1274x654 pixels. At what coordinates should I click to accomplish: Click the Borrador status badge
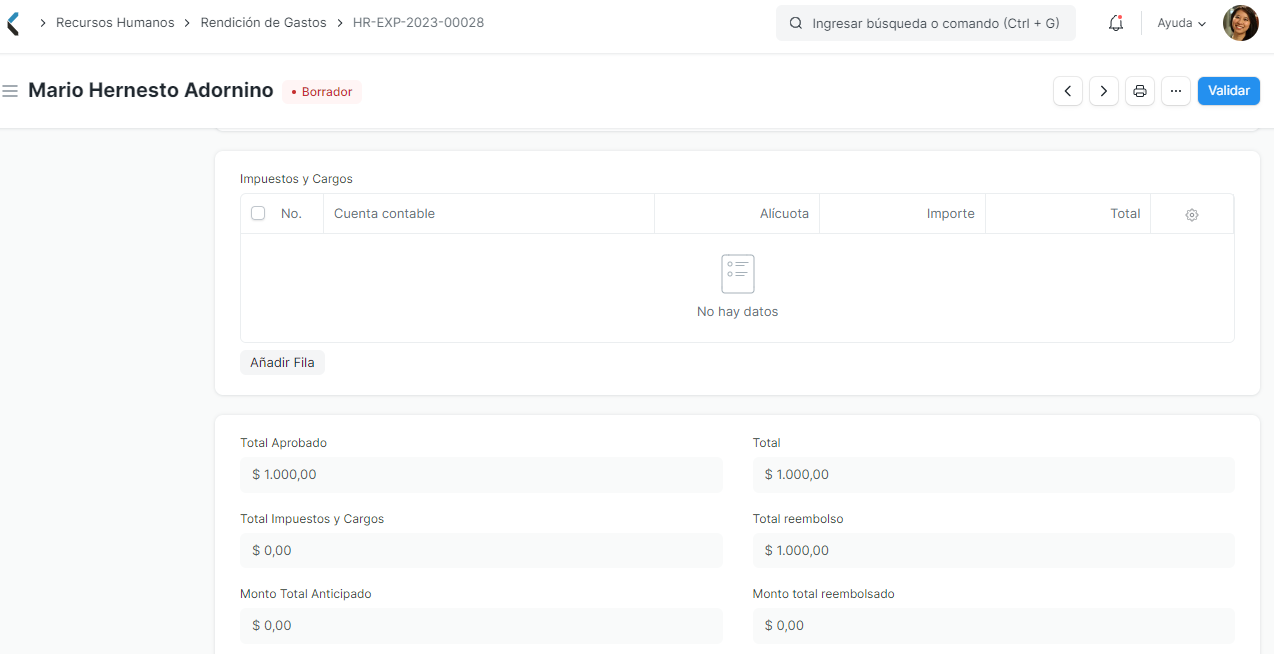322,92
